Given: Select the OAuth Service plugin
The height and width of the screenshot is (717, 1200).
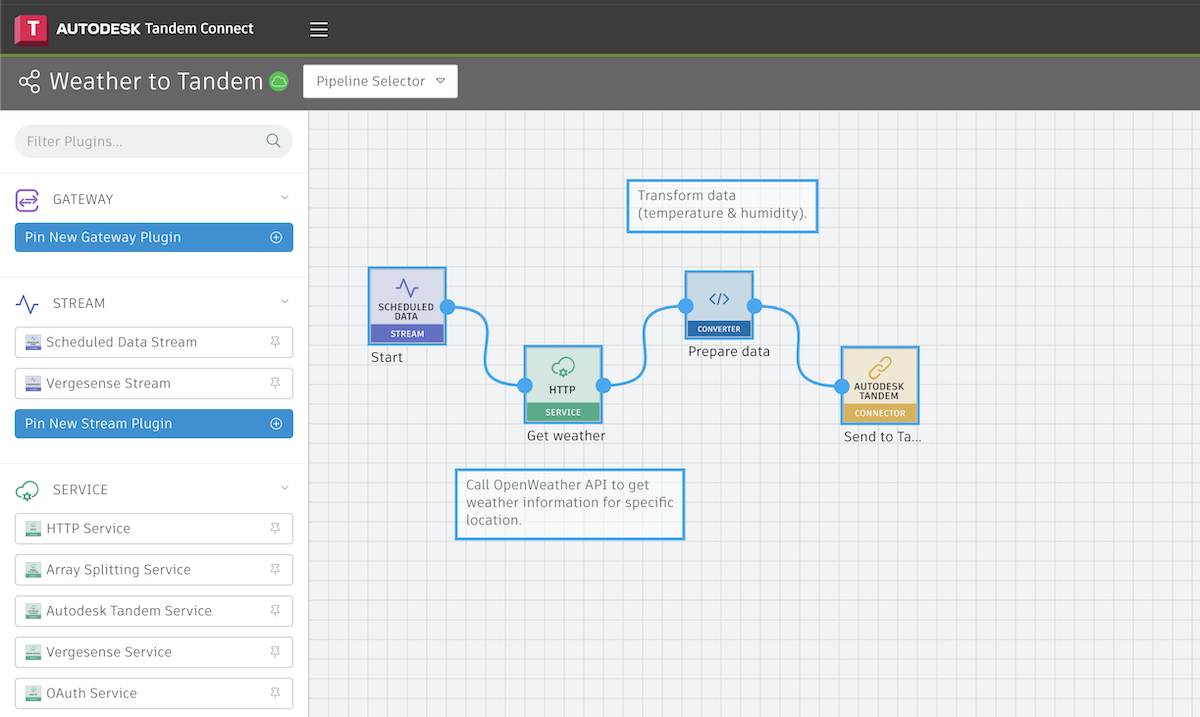Looking at the screenshot, I should 154,693.
